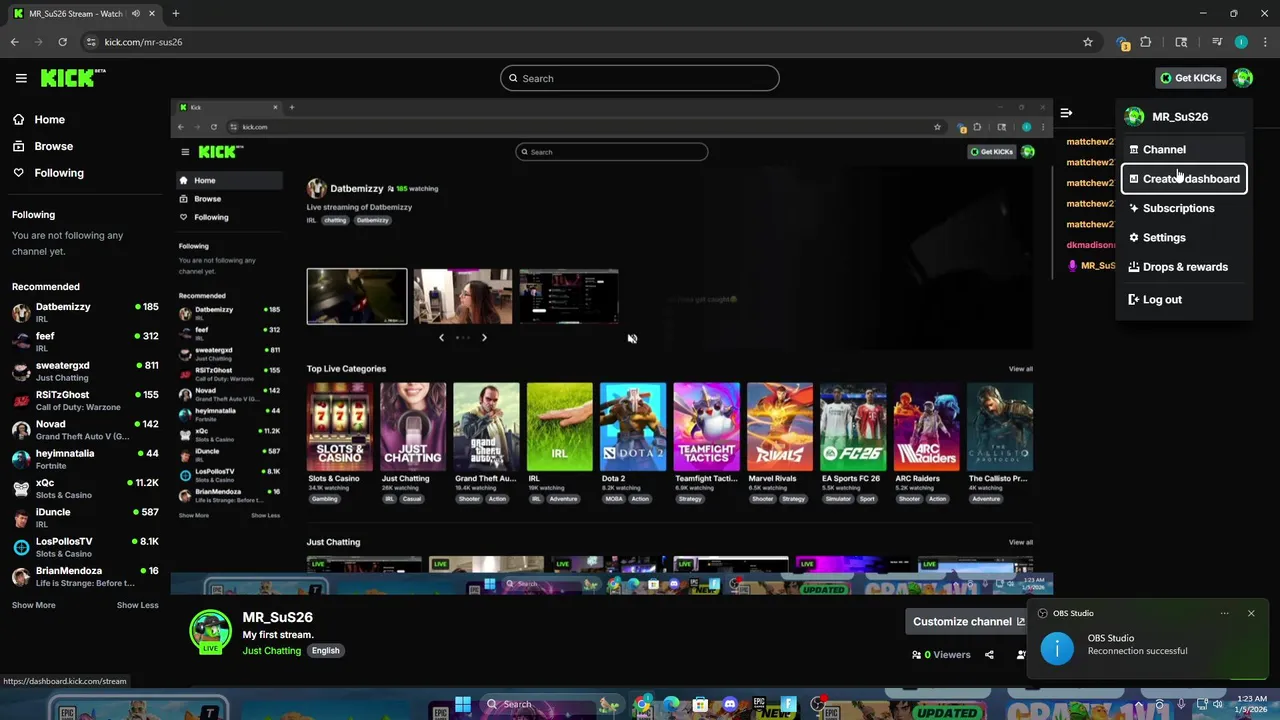Open OBS notification more options (…)
This screenshot has height=720, width=1280.
pyautogui.click(x=1224, y=613)
